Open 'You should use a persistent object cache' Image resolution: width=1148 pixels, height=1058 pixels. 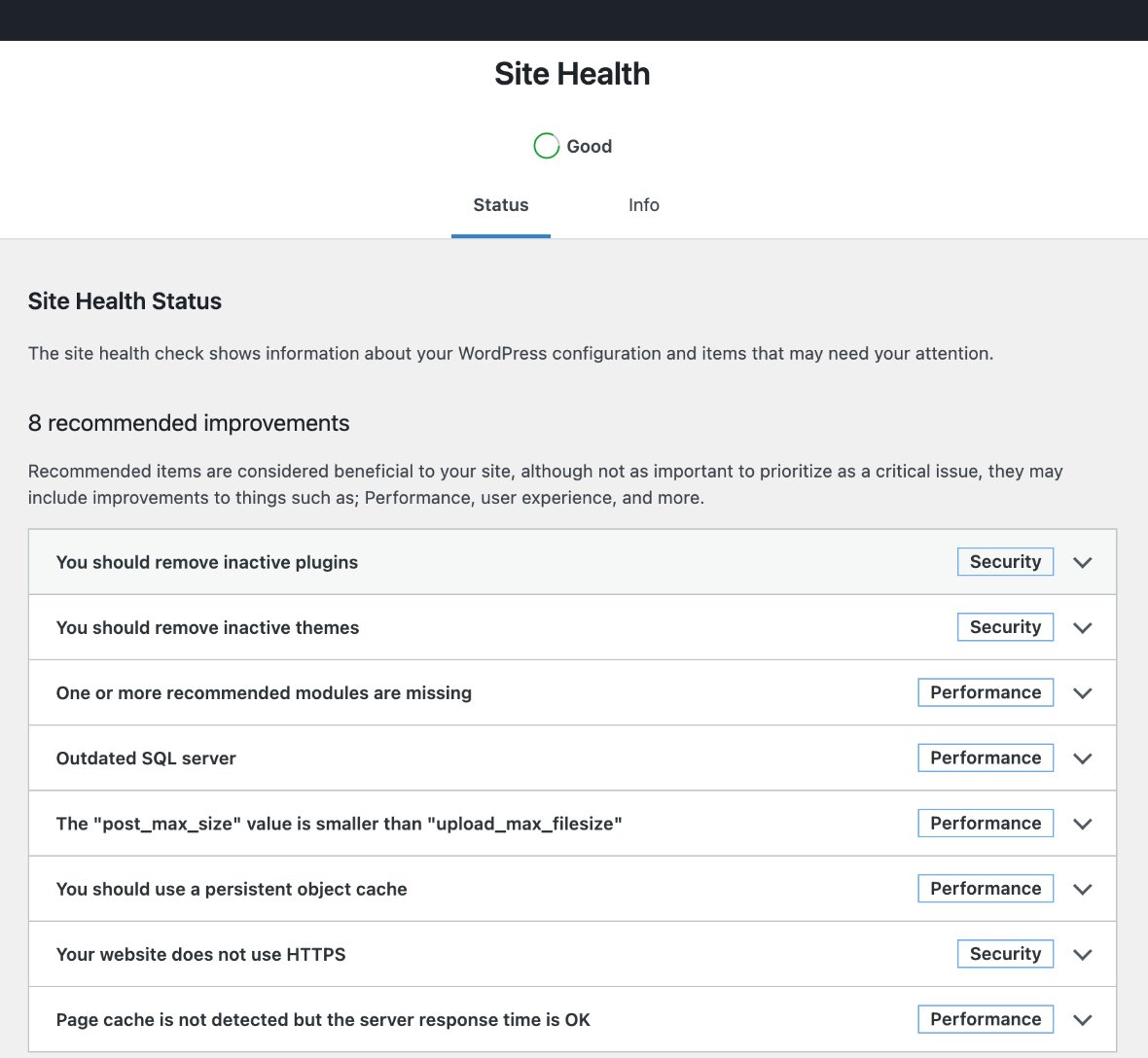[x=572, y=889]
